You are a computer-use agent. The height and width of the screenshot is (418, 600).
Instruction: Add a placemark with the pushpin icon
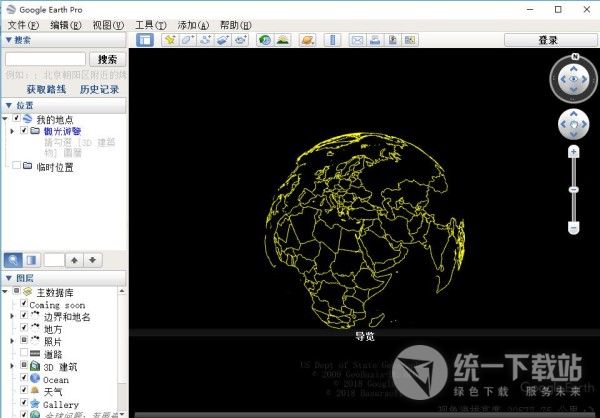point(170,40)
